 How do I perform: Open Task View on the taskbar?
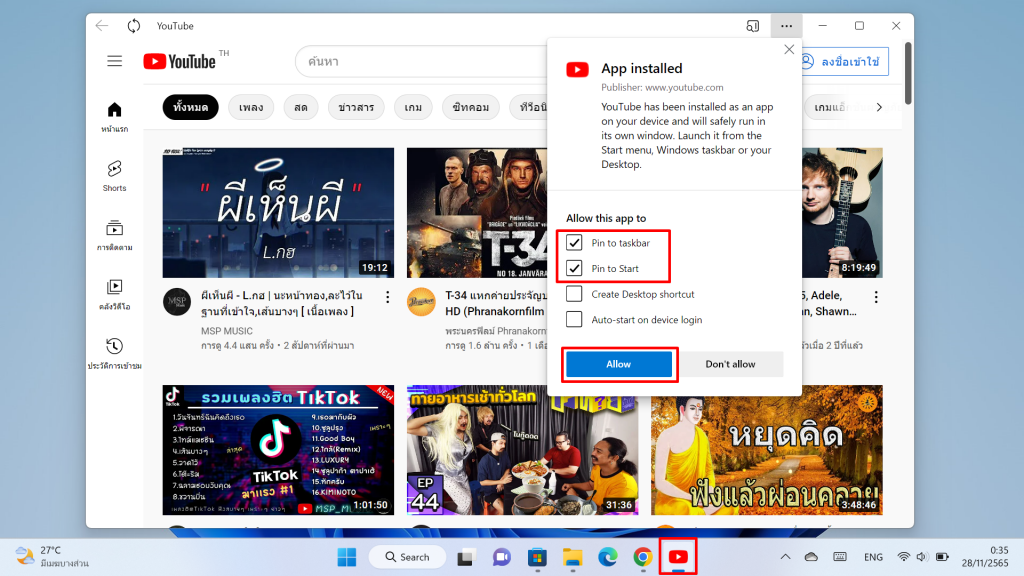click(x=466, y=557)
